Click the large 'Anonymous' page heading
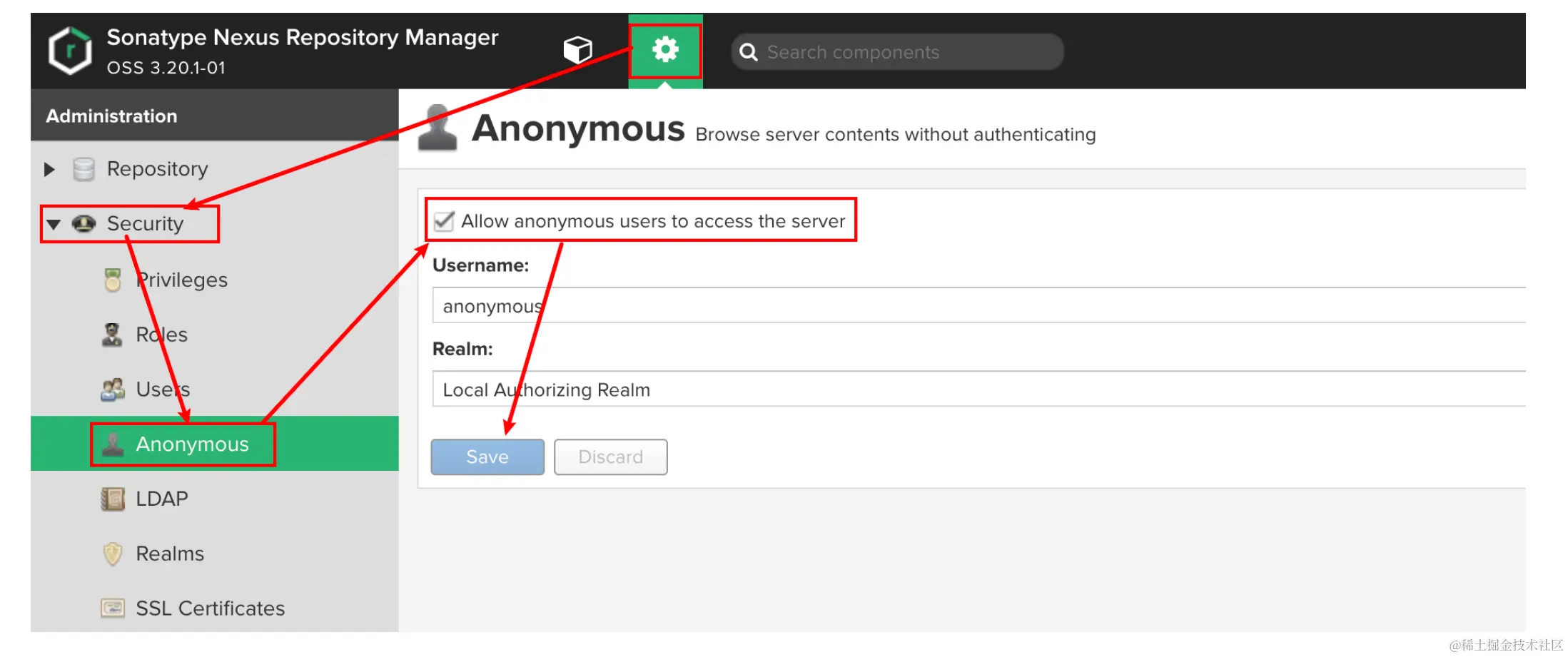Screen dimensions: 1568x657 (577, 128)
